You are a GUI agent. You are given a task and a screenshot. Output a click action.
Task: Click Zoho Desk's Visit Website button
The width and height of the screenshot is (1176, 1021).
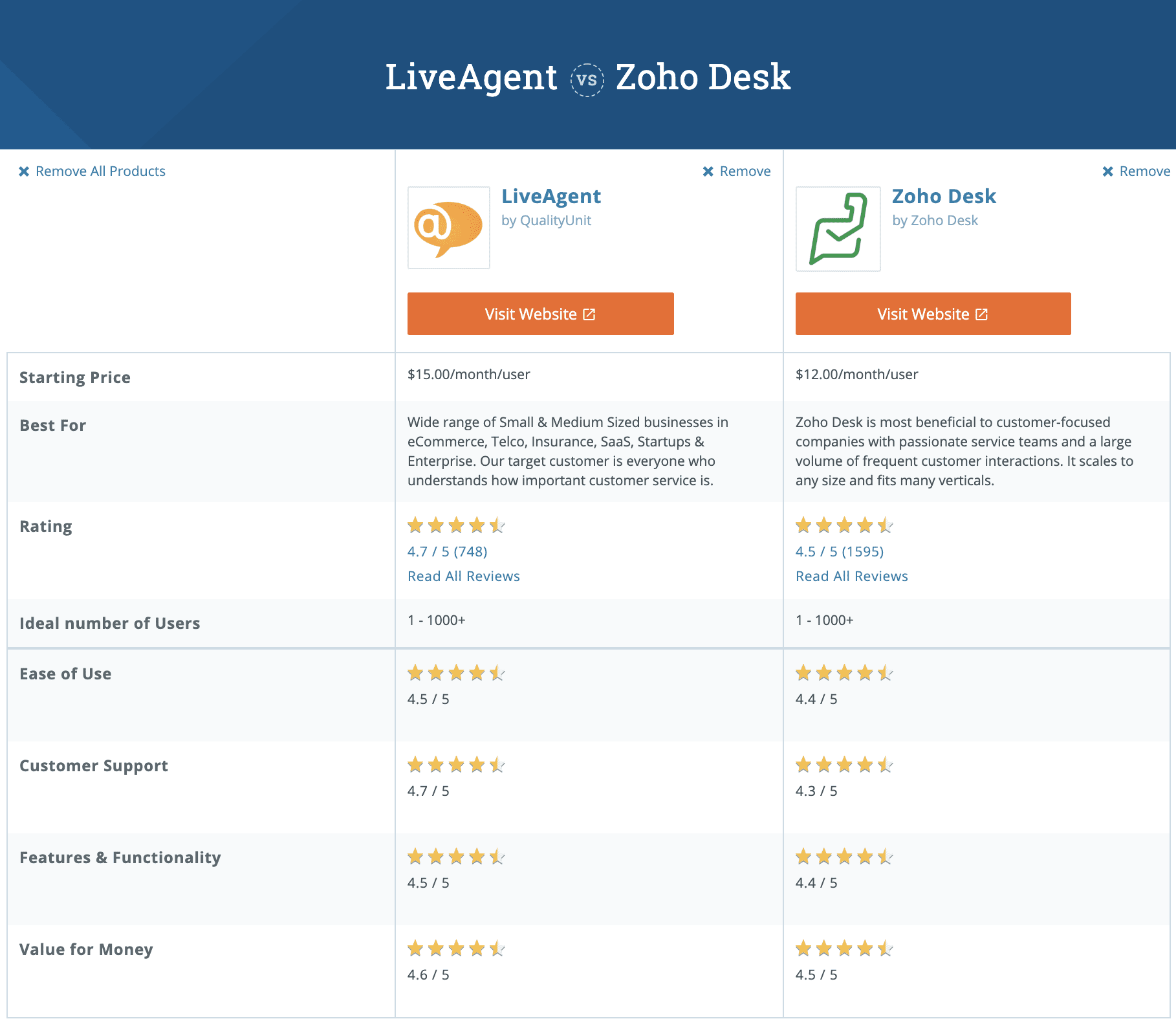(x=933, y=314)
